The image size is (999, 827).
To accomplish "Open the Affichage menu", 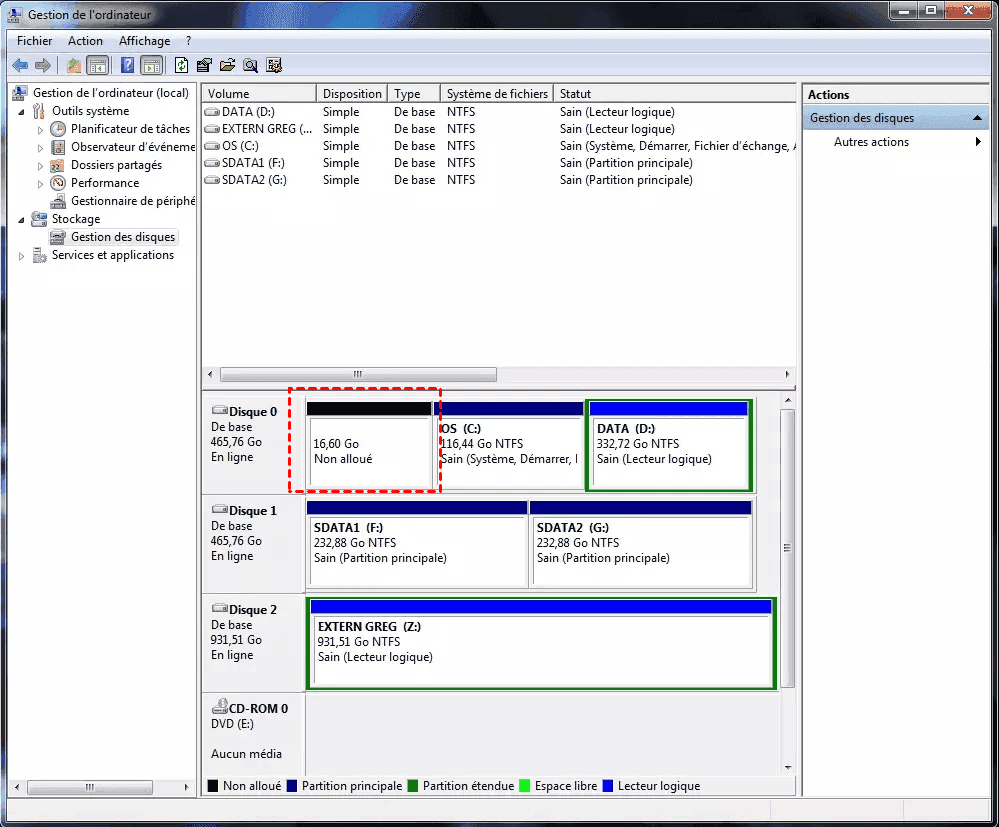I will coord(144,41).
